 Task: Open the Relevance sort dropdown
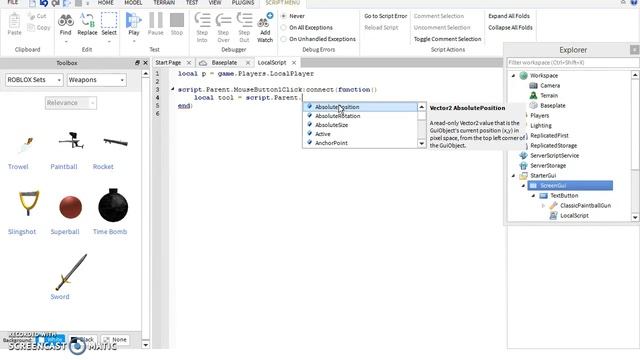tap(71, 103)
